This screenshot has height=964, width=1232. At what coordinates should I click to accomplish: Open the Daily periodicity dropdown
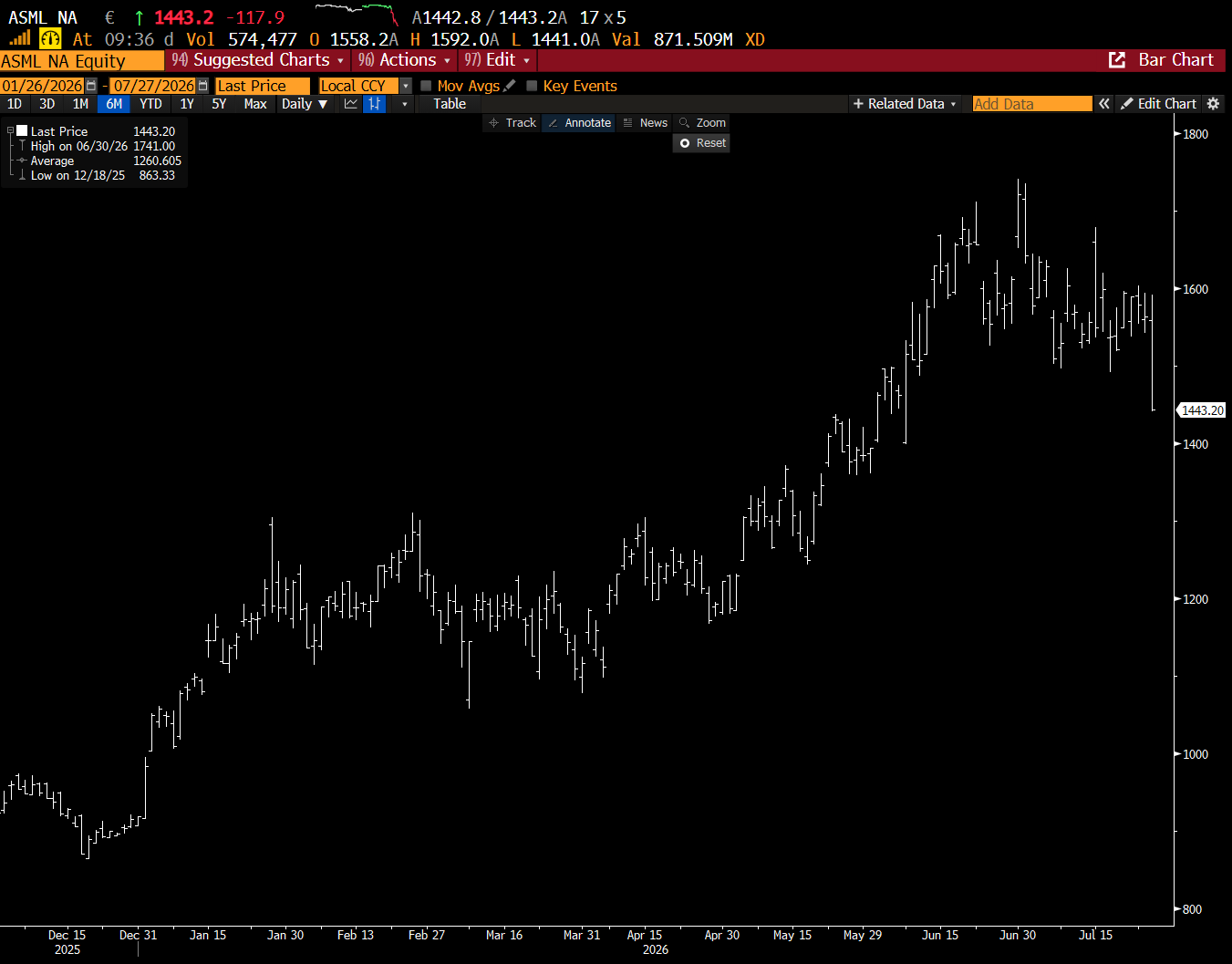(x=304, y=104)
